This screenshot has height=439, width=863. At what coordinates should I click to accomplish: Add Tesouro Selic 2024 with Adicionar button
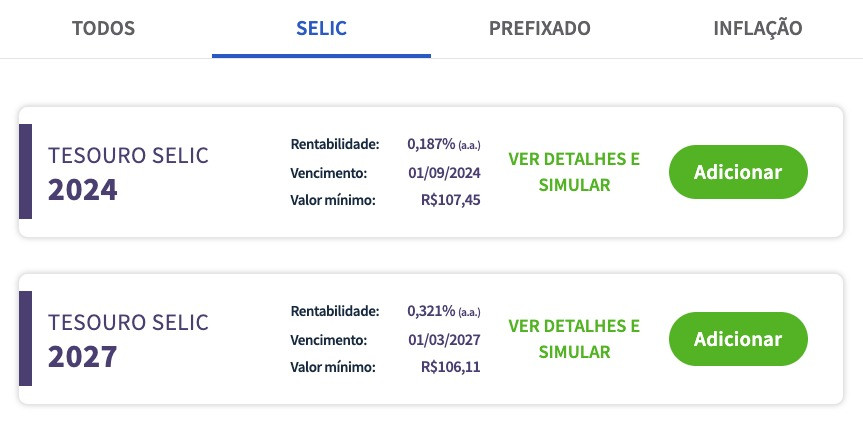tap(738, 172)
